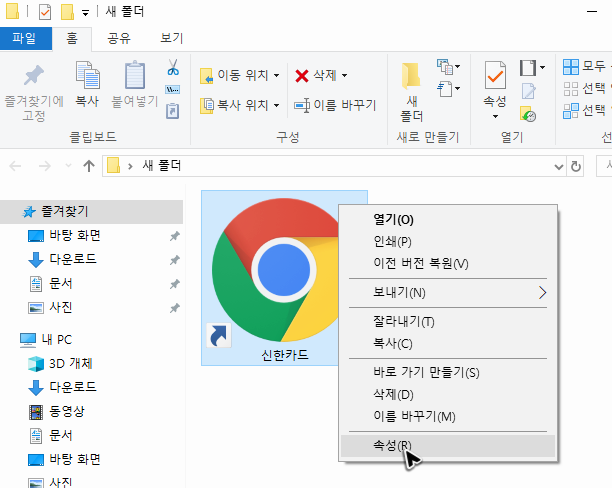Open pinned 바탕 화면 under 즐겨찾기

click(x=75, y=236)
